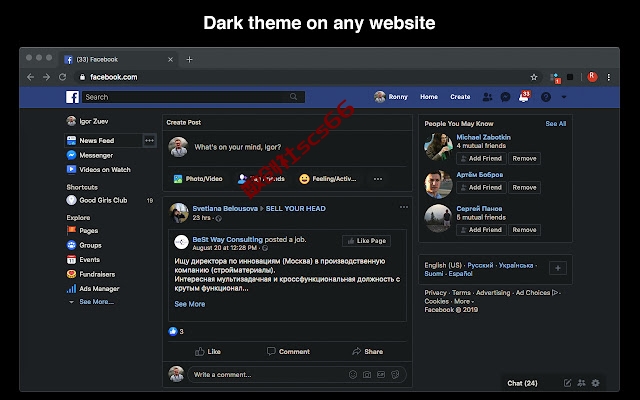Open the BeSt Way Consulting page link
Screen dimensions: 640x400
click(x=227, y=240)
